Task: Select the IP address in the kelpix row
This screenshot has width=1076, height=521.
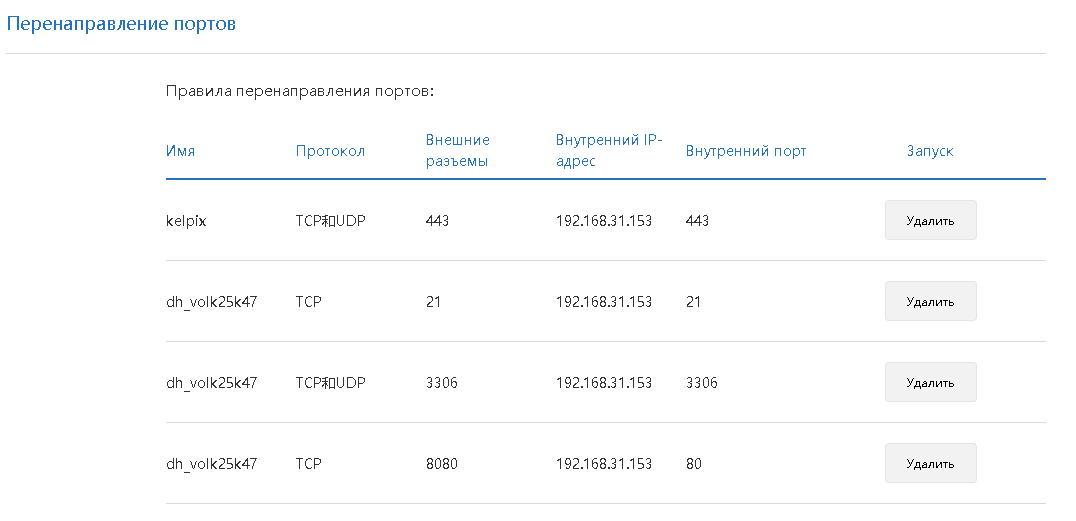Action: (x=604, y=221)
